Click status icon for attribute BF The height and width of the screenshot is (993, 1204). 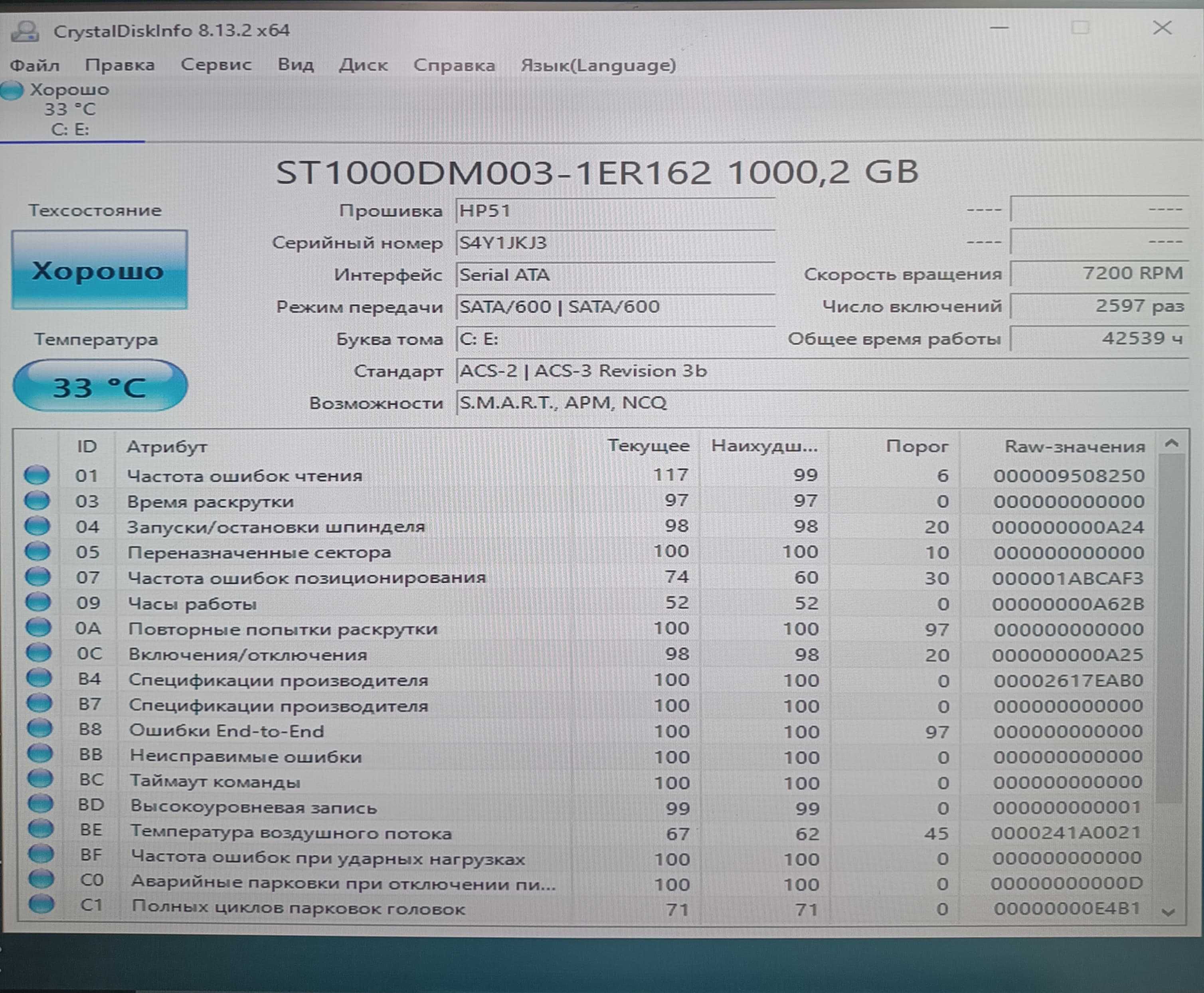coord(41,854)
